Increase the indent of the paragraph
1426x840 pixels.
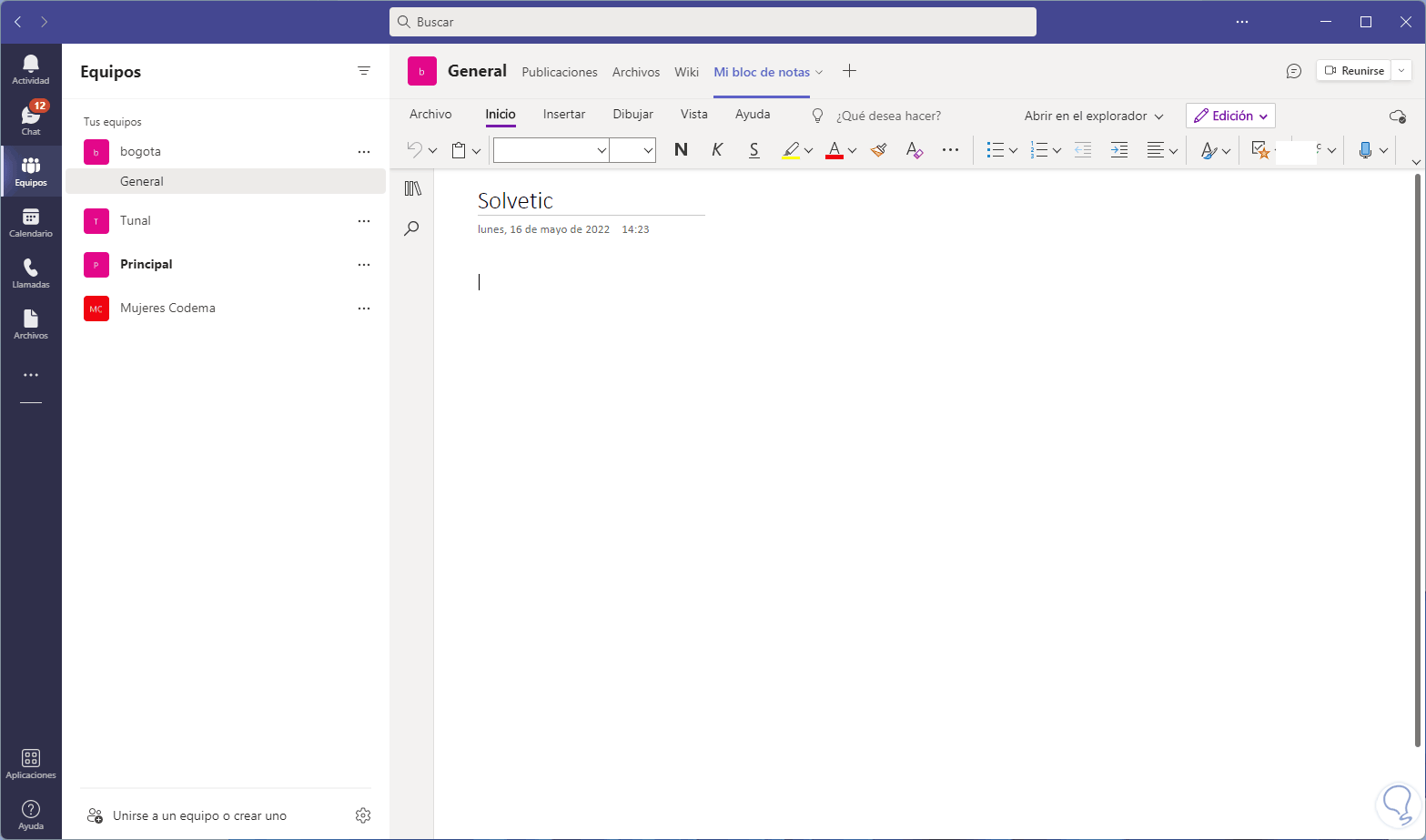coord(1119,150)
